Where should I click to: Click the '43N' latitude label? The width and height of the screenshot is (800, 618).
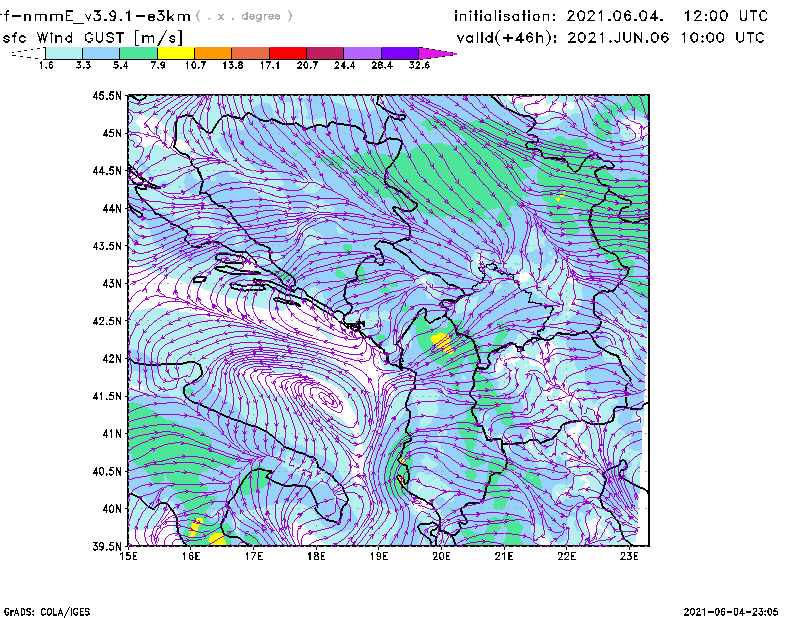tap(112, 283)
